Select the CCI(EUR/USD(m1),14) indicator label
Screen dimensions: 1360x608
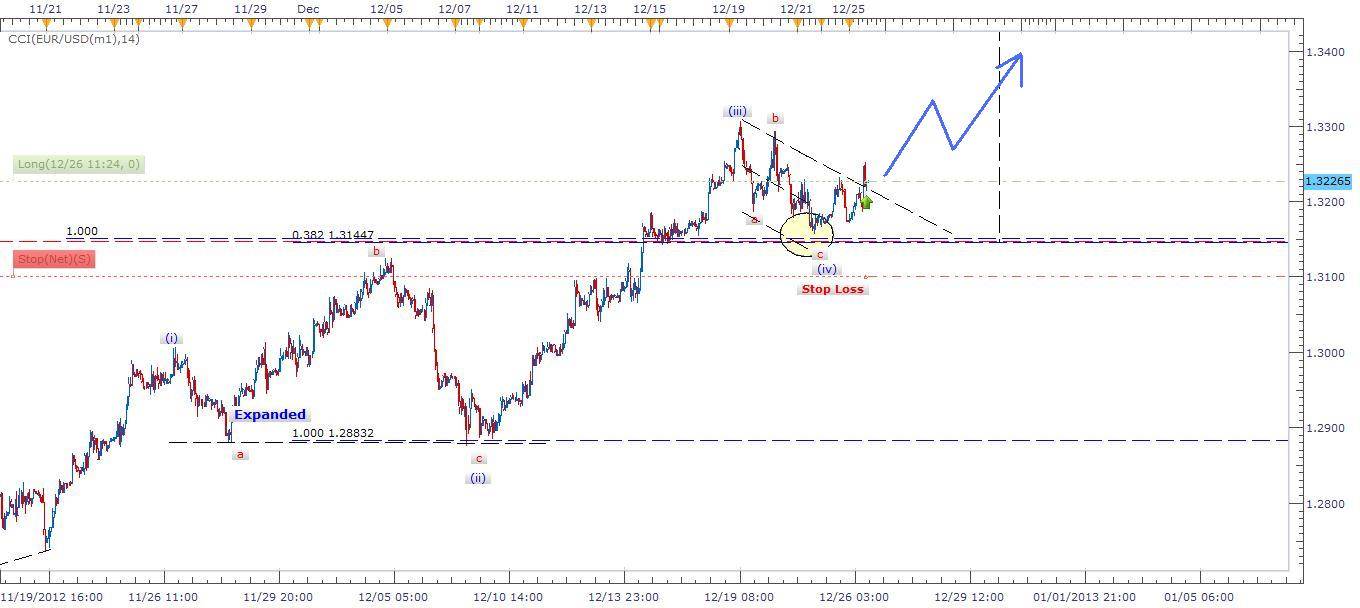tap(73, 40)
